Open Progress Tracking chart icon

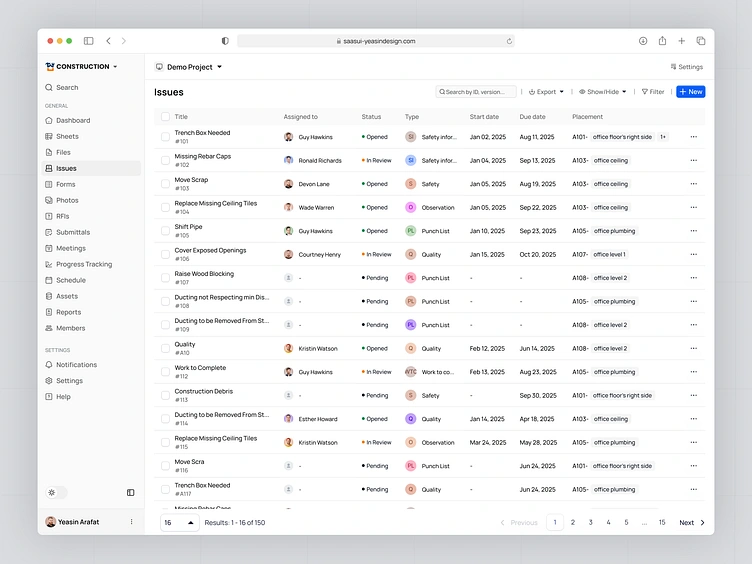[x=48, y=264]
